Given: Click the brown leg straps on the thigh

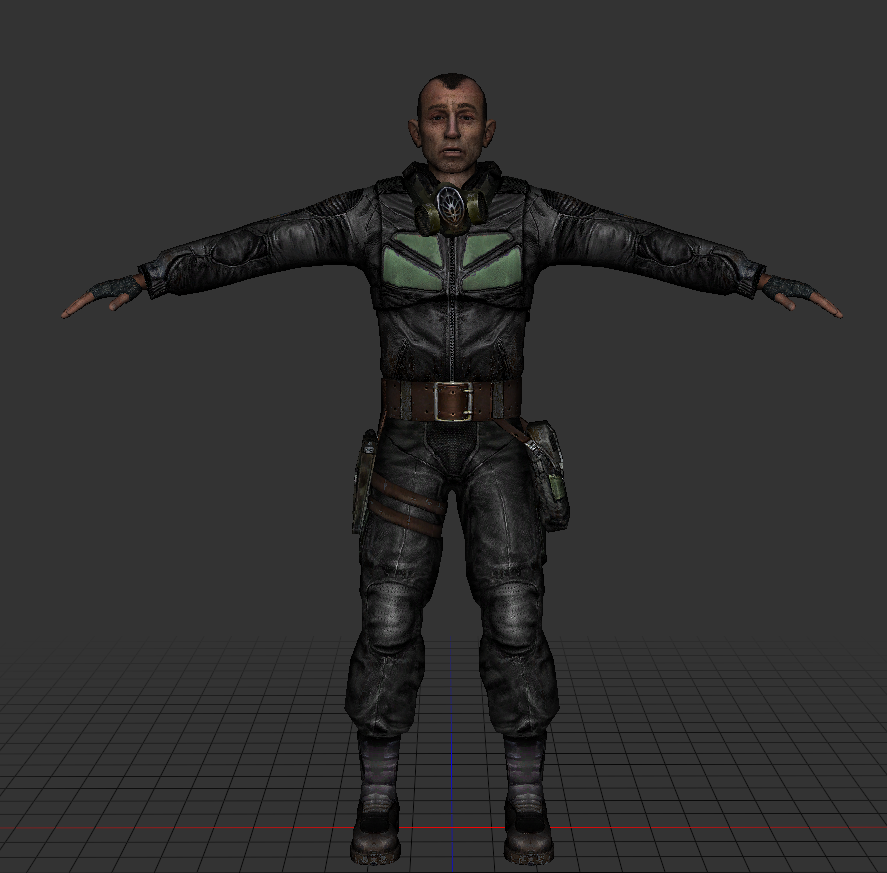Looking at the screenshot, I should coord(406,506).
